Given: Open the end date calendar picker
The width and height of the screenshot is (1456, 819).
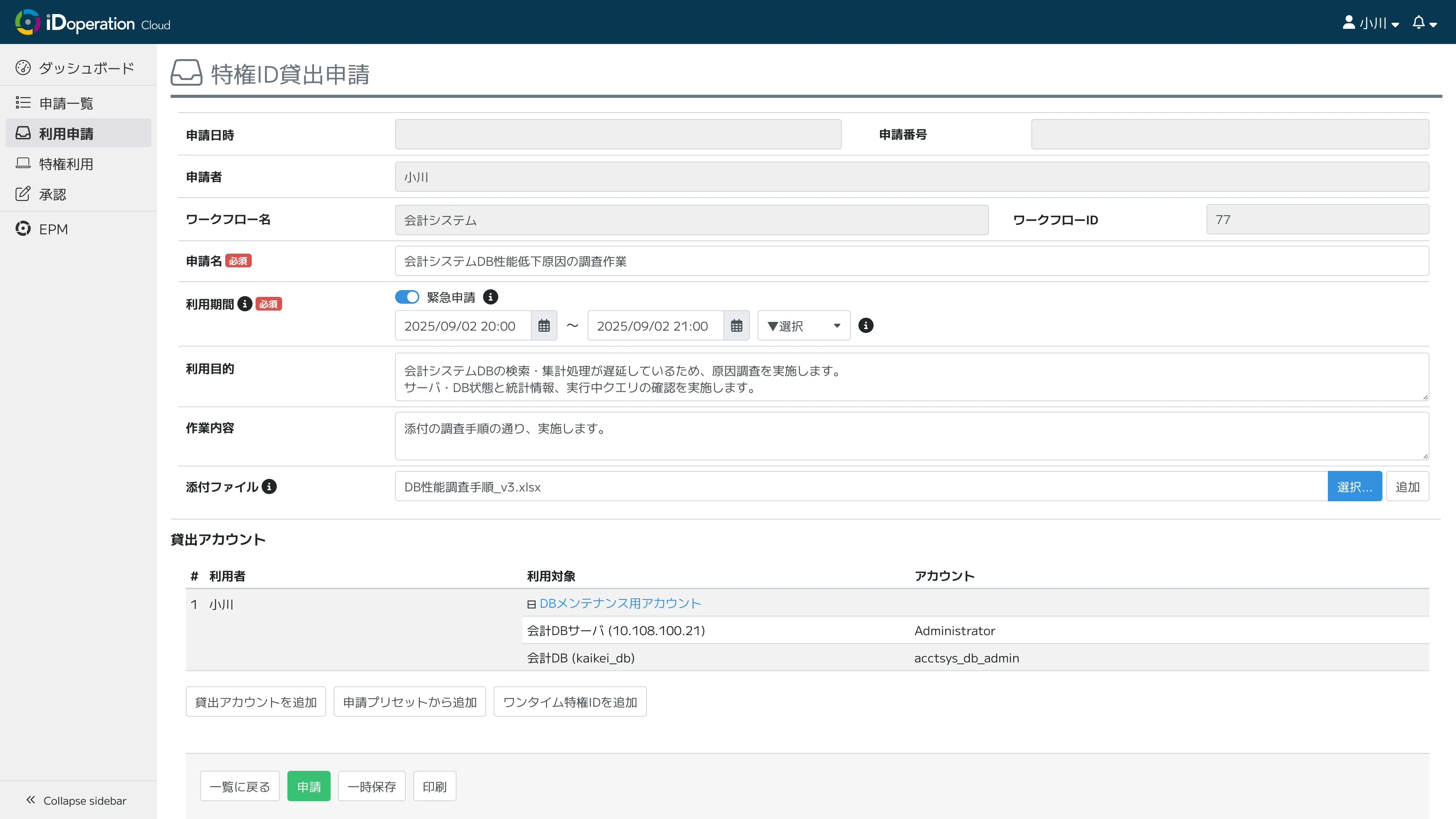Looking at the screenshot, I should tap(736, 326).
